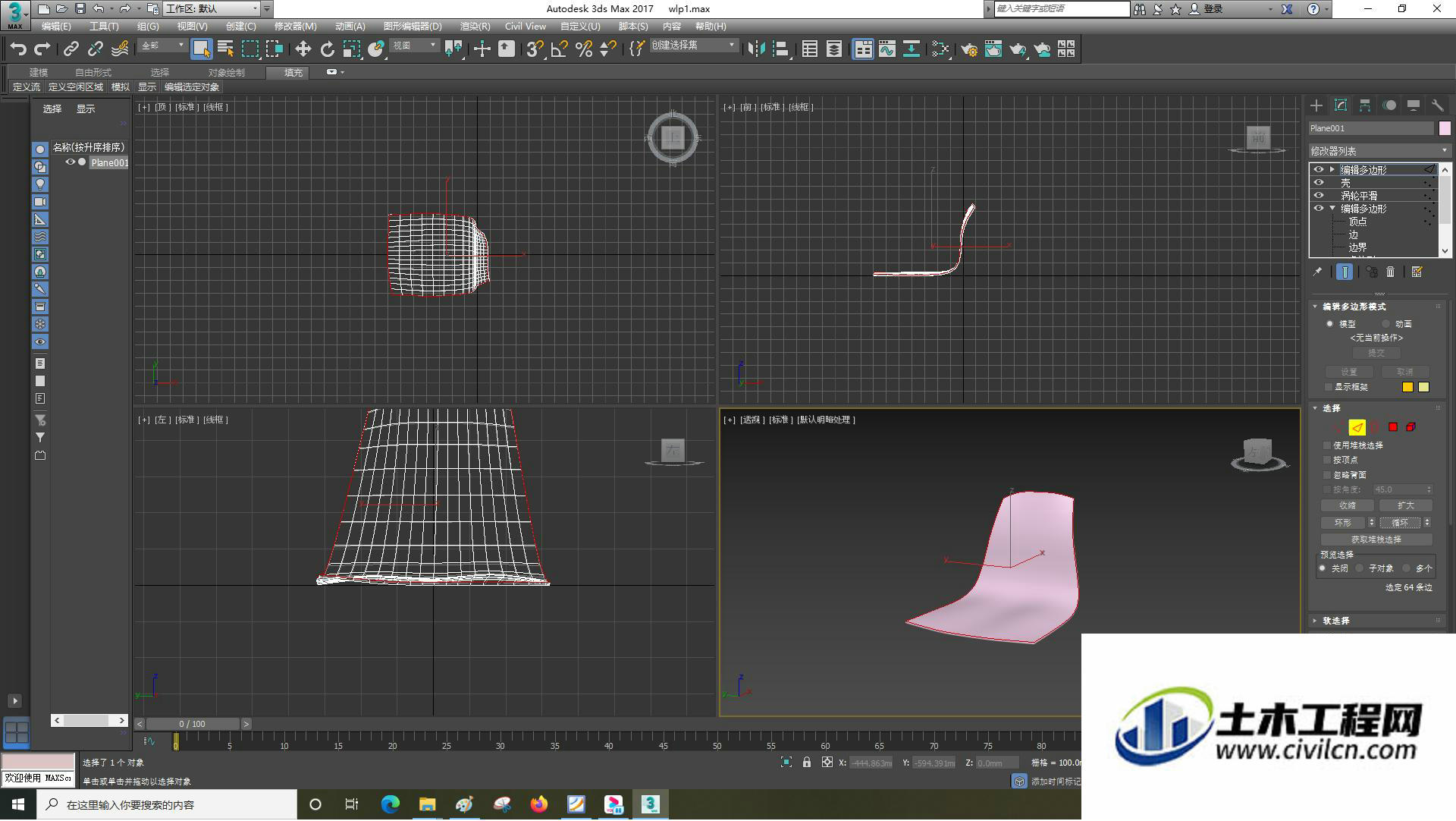1456x821 pixels.
Task: Open Select by Name dialog
Action: pyautogui.click(x=225, y=49)
